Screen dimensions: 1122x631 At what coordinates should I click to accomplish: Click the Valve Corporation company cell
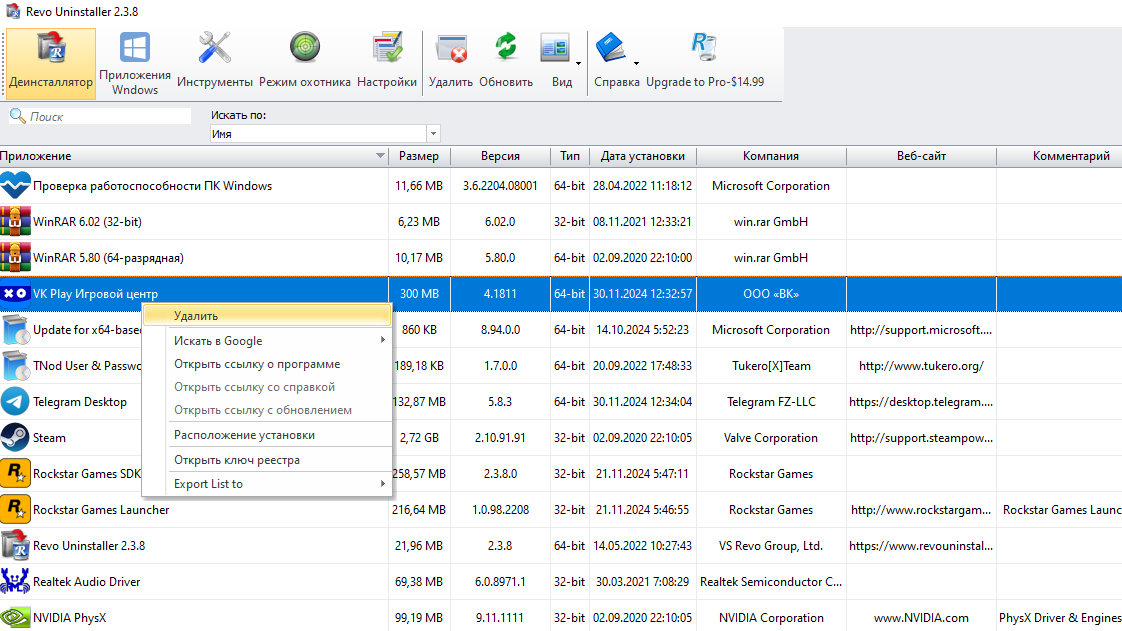point(771,438)
